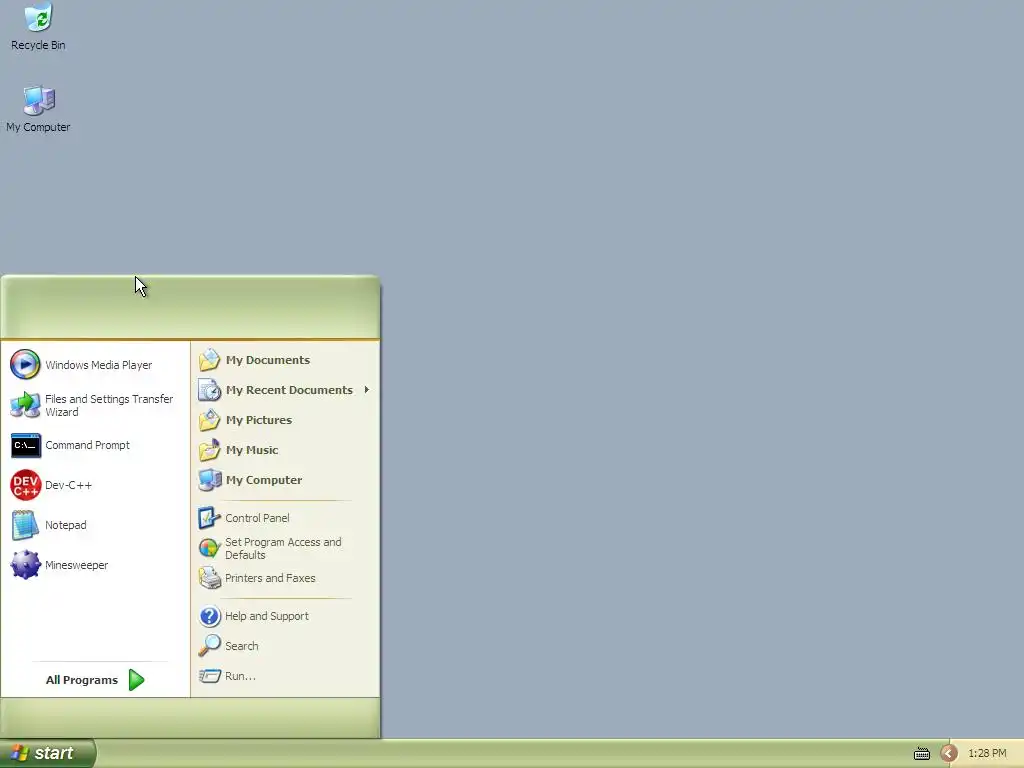Viewport: 1024px width, 768px height.
Task: Click Set Program Access and Defaults icon
Action: click(x=210, y=548)
